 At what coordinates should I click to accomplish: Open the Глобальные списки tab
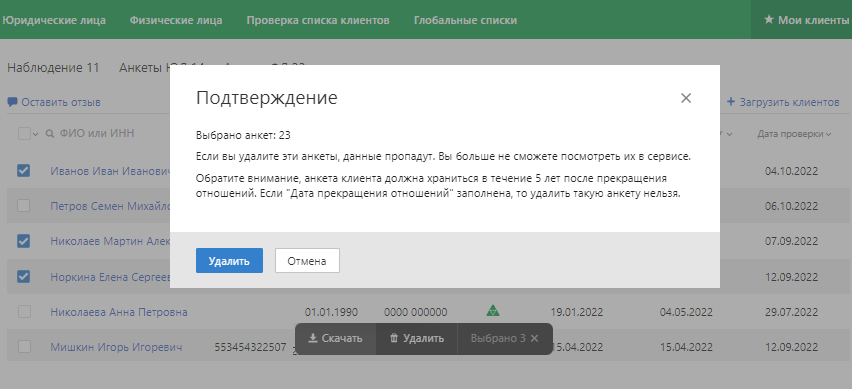[x=465, y=20]
